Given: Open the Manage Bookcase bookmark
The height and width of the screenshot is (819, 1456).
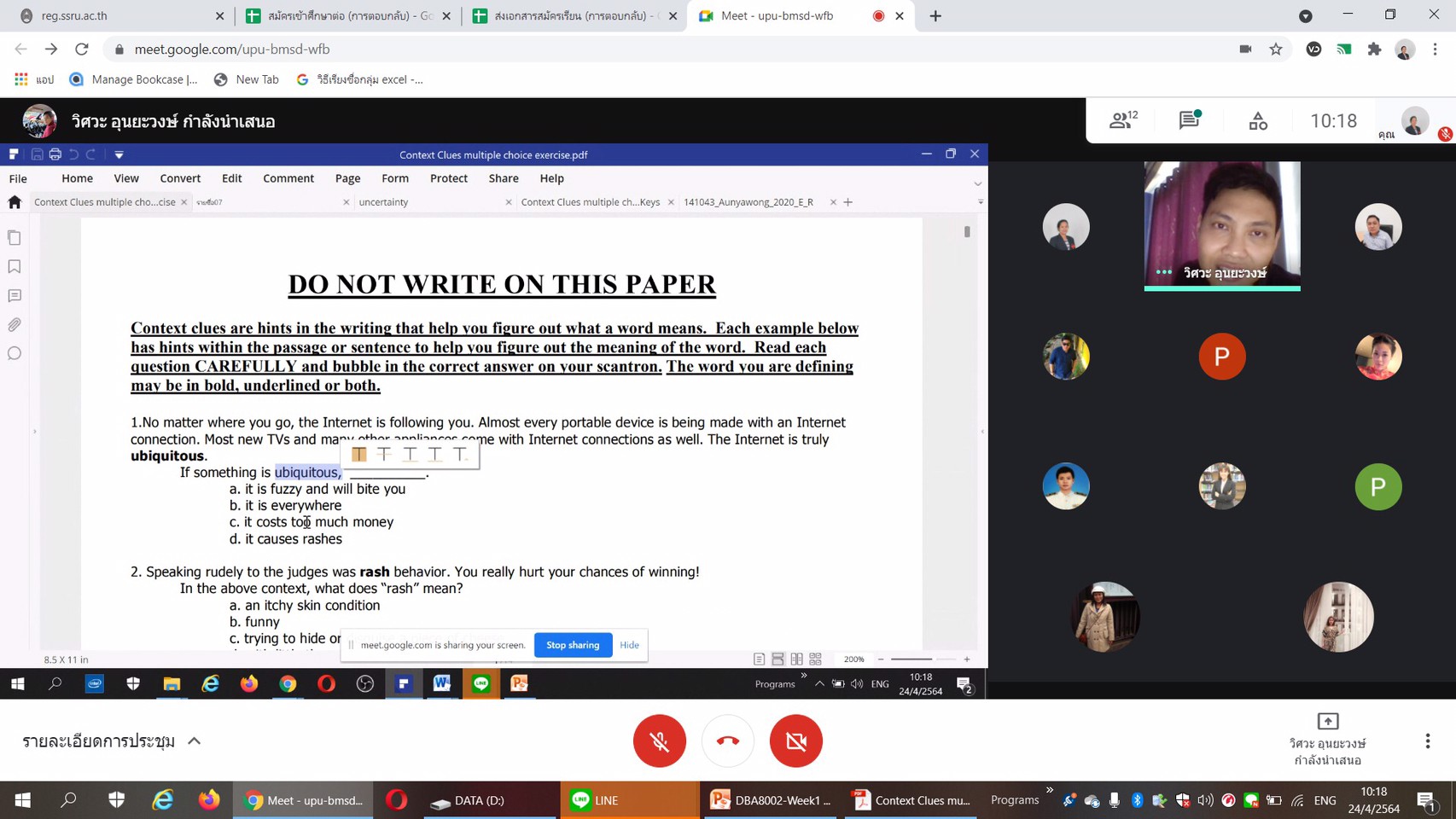Looking at the screenshot, I should tap(134, 79).
